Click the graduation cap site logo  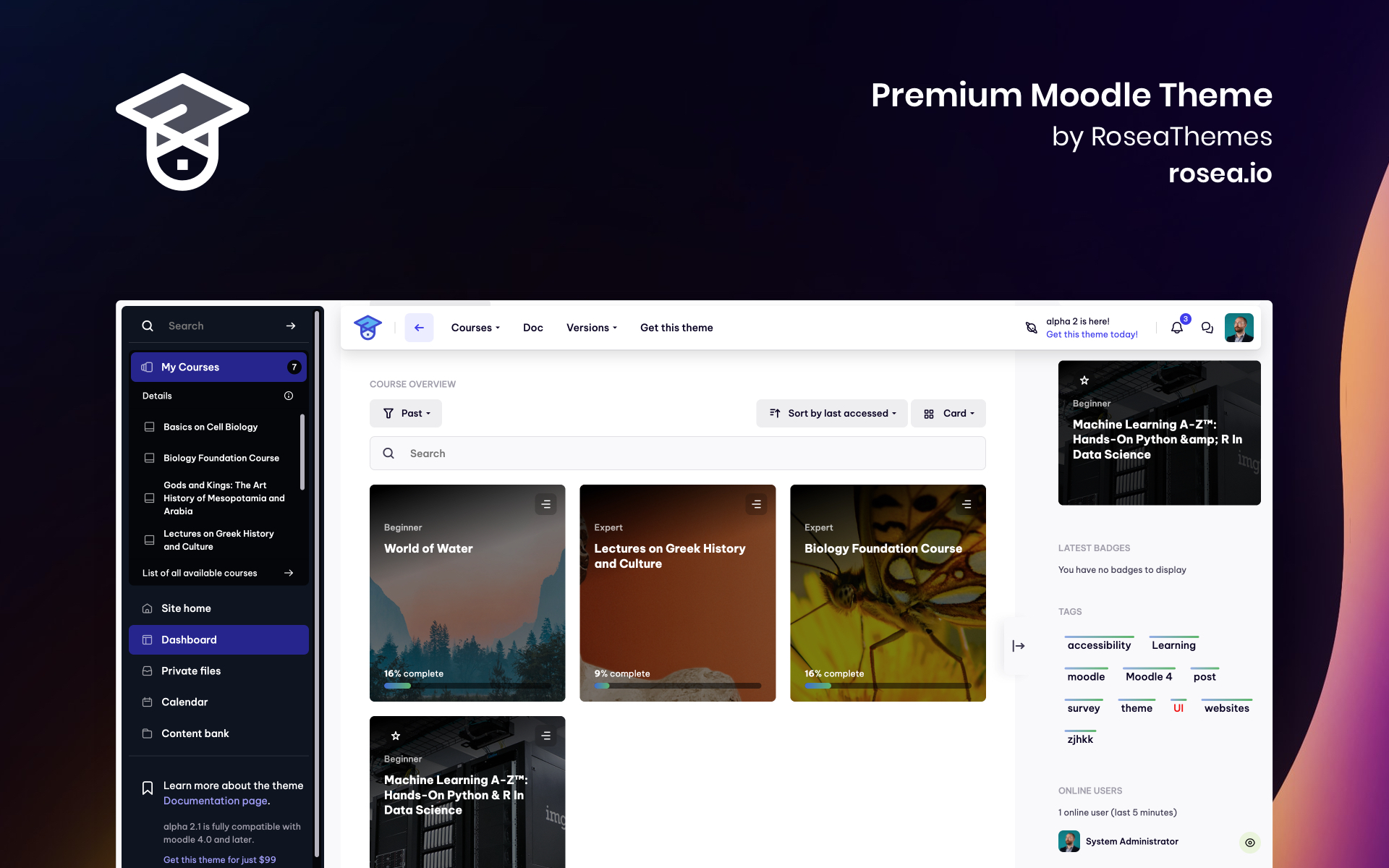click(368, 328)
